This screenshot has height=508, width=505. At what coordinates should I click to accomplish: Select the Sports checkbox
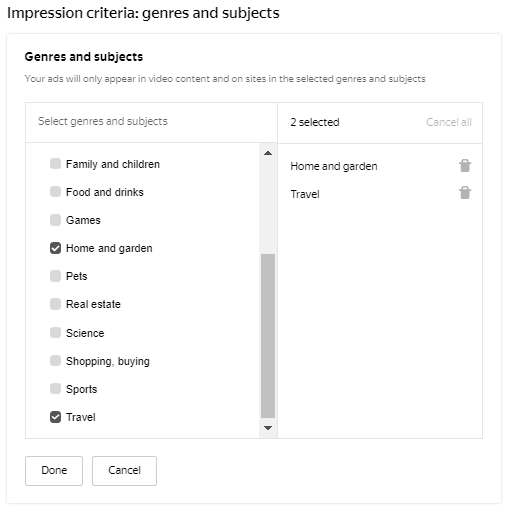tap(55, 388)
